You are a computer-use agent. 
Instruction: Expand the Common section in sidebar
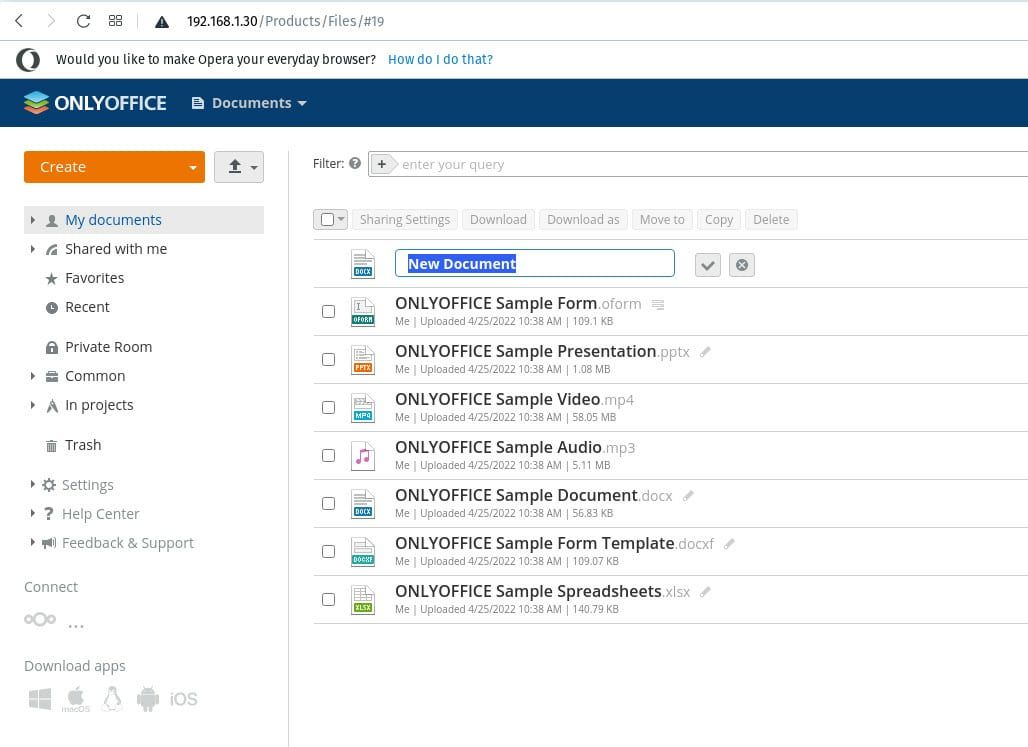[33, 375]
